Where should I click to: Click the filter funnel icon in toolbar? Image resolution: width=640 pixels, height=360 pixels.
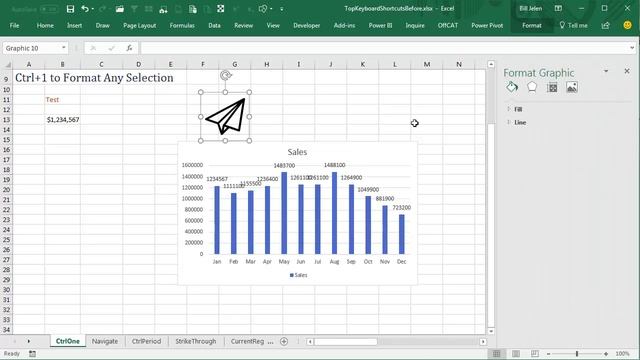pyautogui.click(x=134, y=9)
